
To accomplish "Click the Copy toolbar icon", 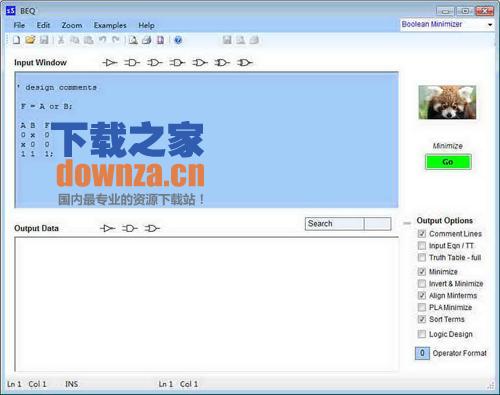I will (75, 40).
